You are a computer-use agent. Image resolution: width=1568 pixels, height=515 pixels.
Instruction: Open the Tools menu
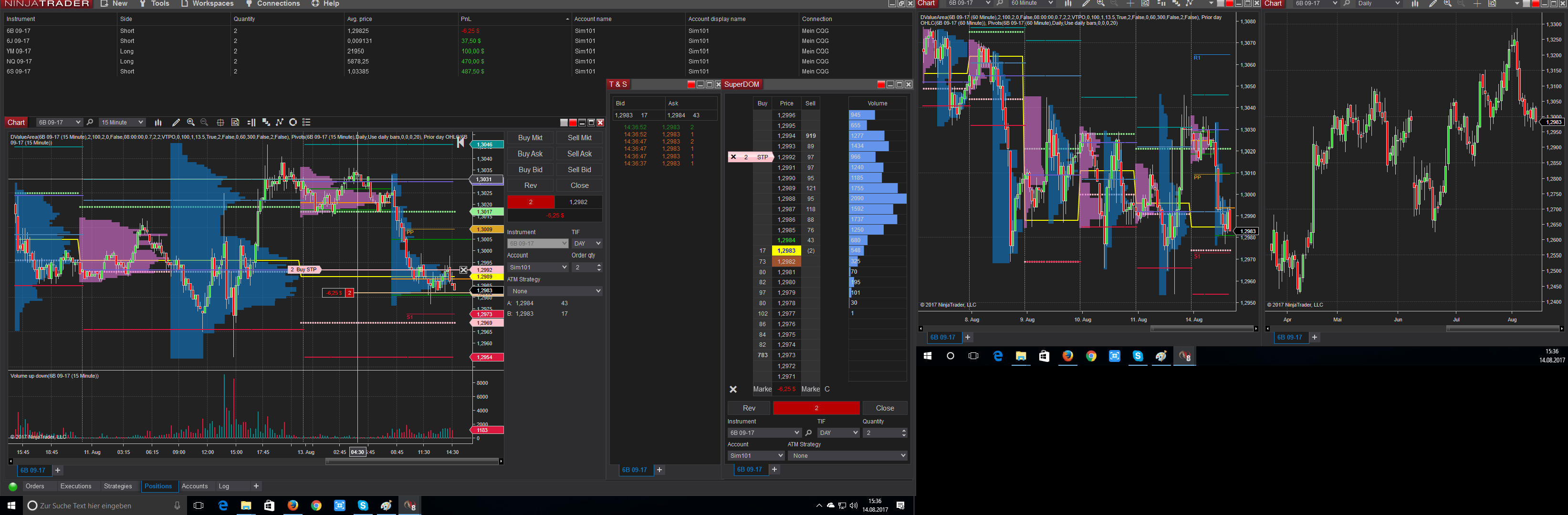pyautogui.click(x=155, y=4)
